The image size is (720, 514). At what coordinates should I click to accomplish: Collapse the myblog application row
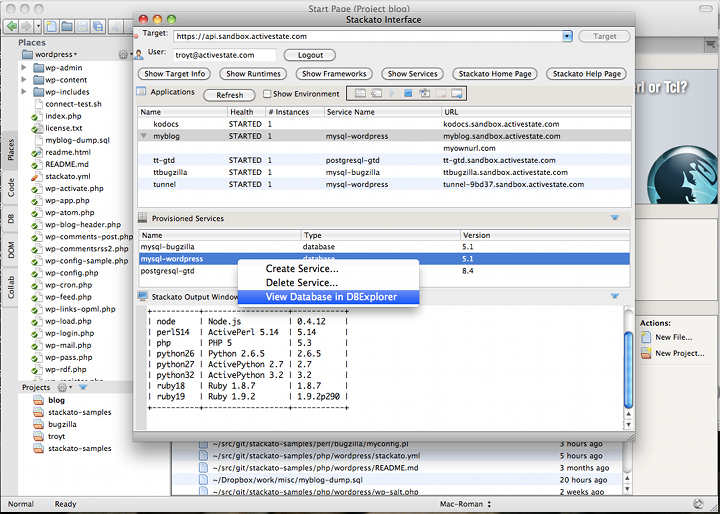coord(144,136)
